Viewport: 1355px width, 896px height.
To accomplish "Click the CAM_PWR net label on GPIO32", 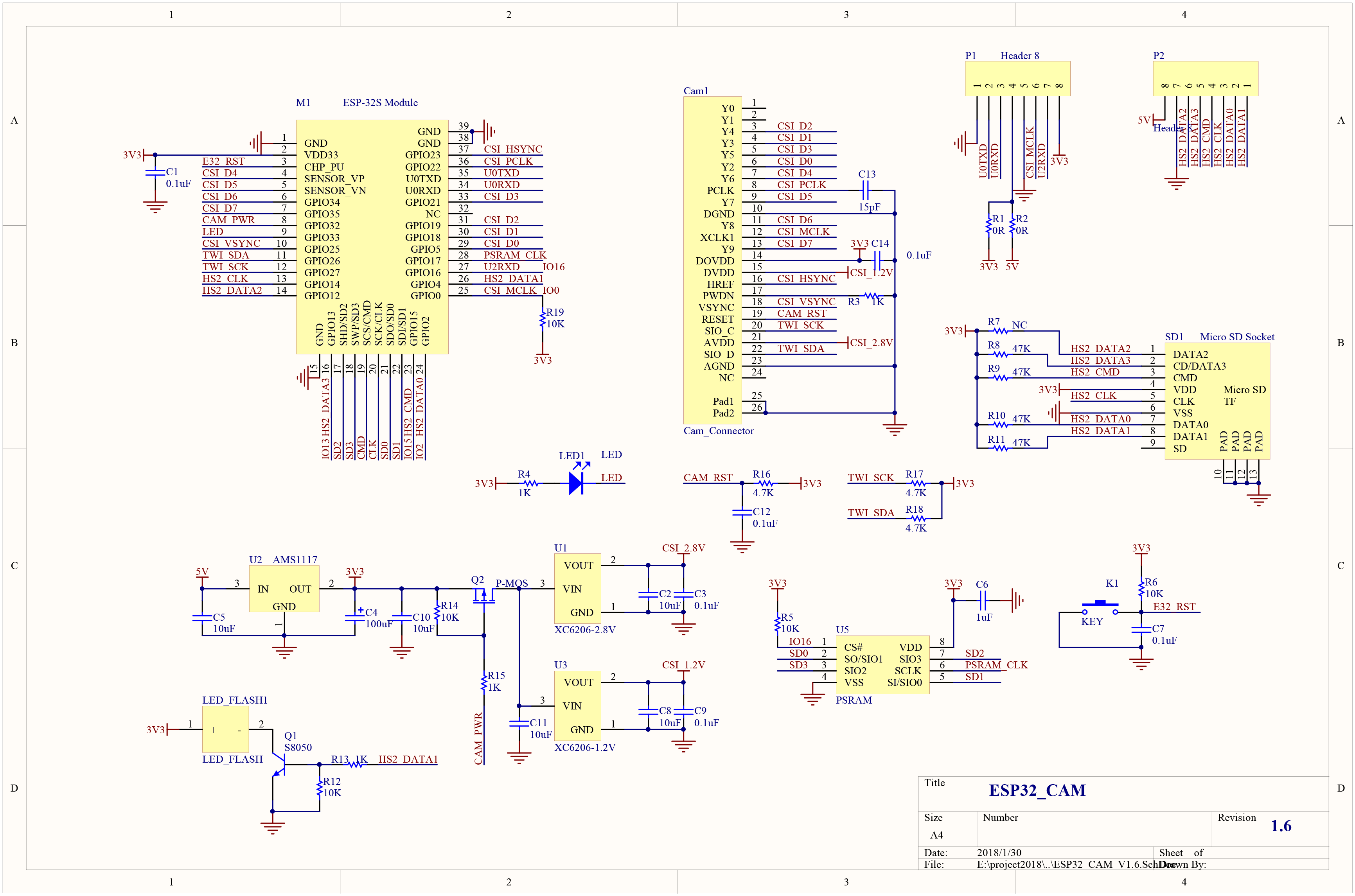I will 228,220.
